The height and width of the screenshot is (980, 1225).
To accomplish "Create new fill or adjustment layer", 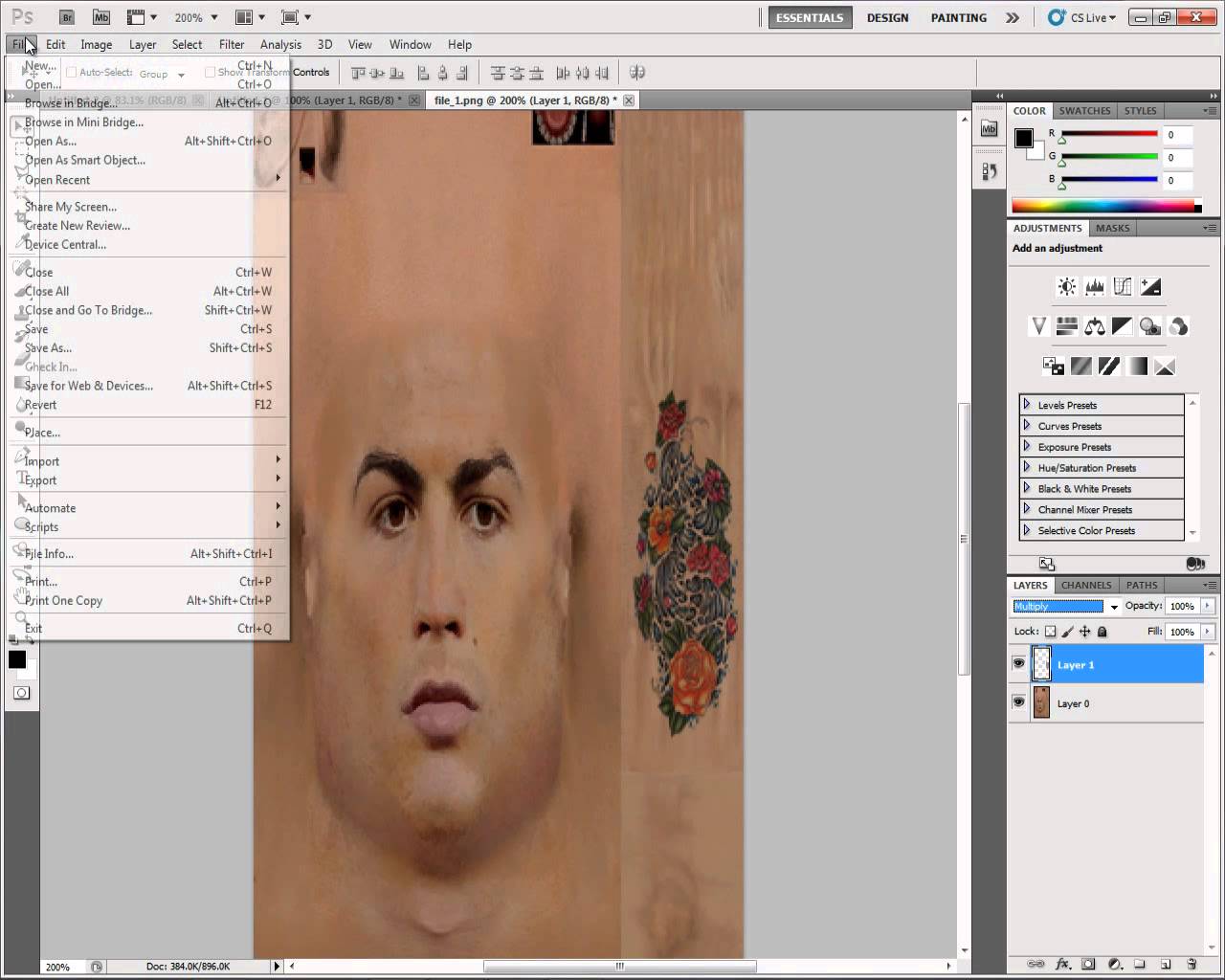I will pos(1114,965).
